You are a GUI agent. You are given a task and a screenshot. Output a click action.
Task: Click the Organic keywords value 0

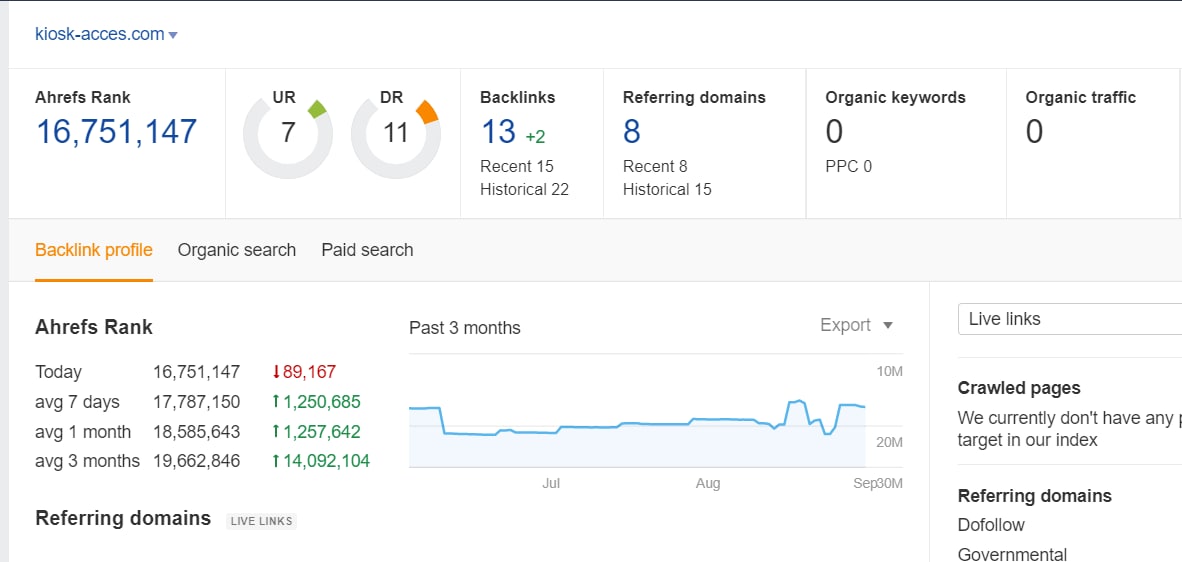pos(834,132)
